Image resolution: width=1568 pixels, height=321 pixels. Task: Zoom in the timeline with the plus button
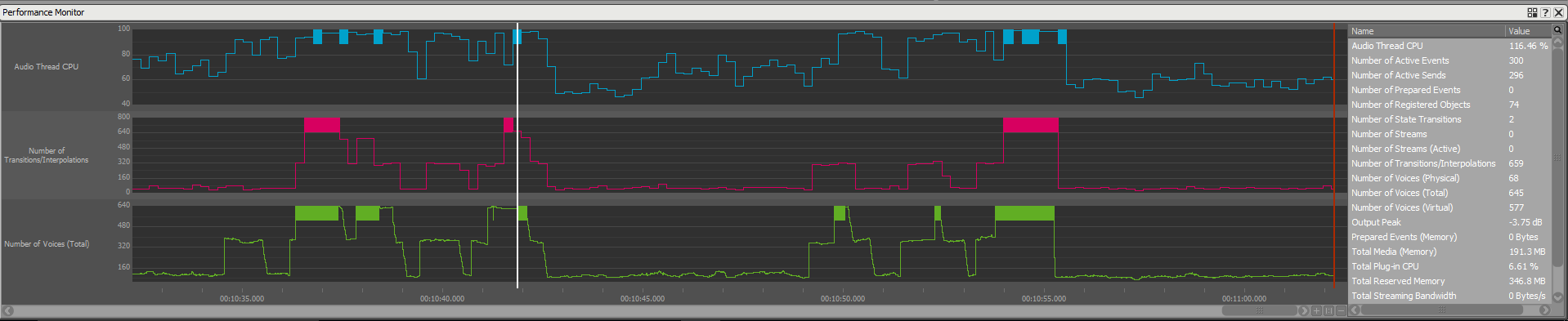(x=1316, y=310)
